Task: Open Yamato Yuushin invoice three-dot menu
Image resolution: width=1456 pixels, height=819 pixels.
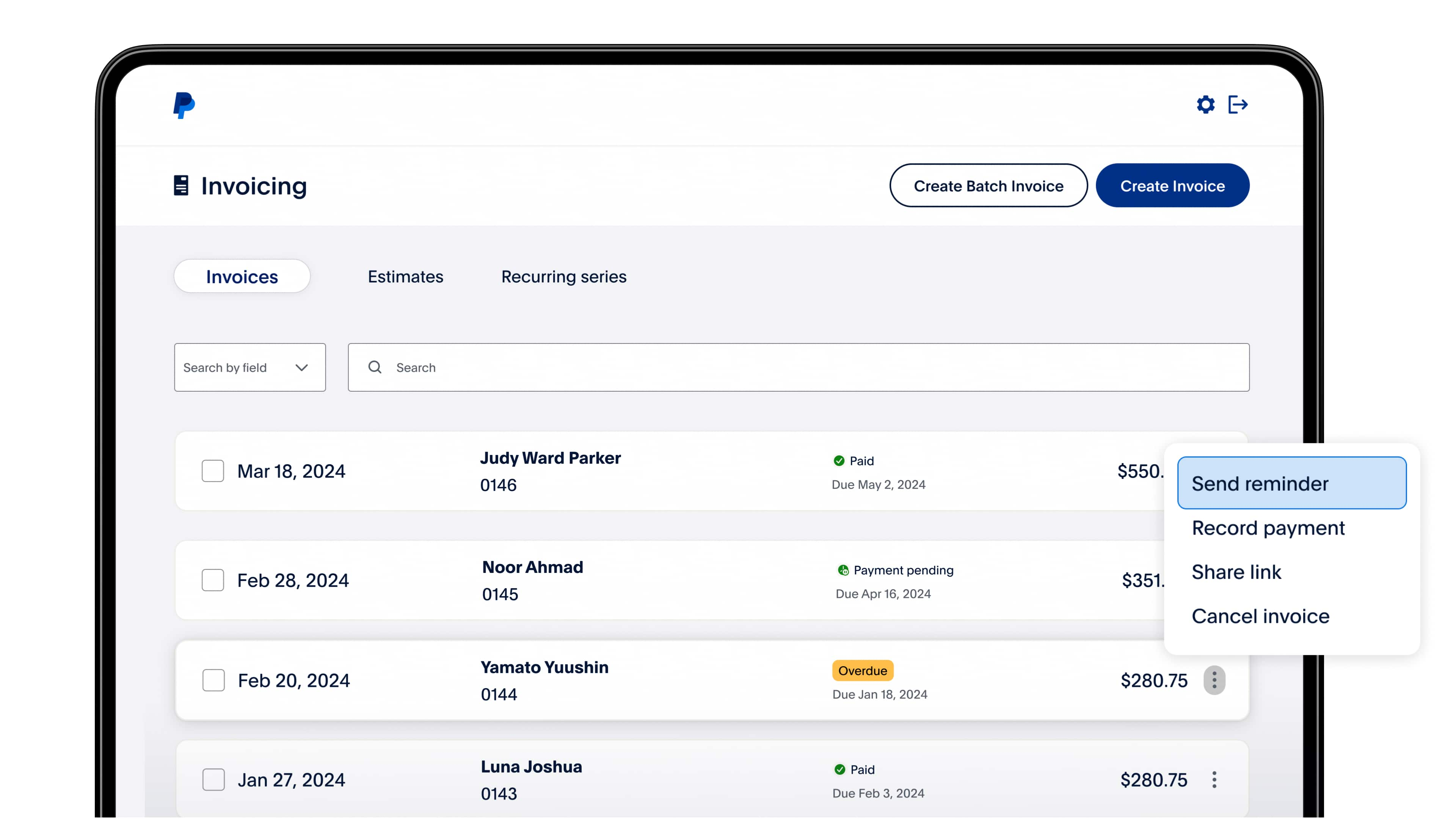Action: pos(1214,680)
